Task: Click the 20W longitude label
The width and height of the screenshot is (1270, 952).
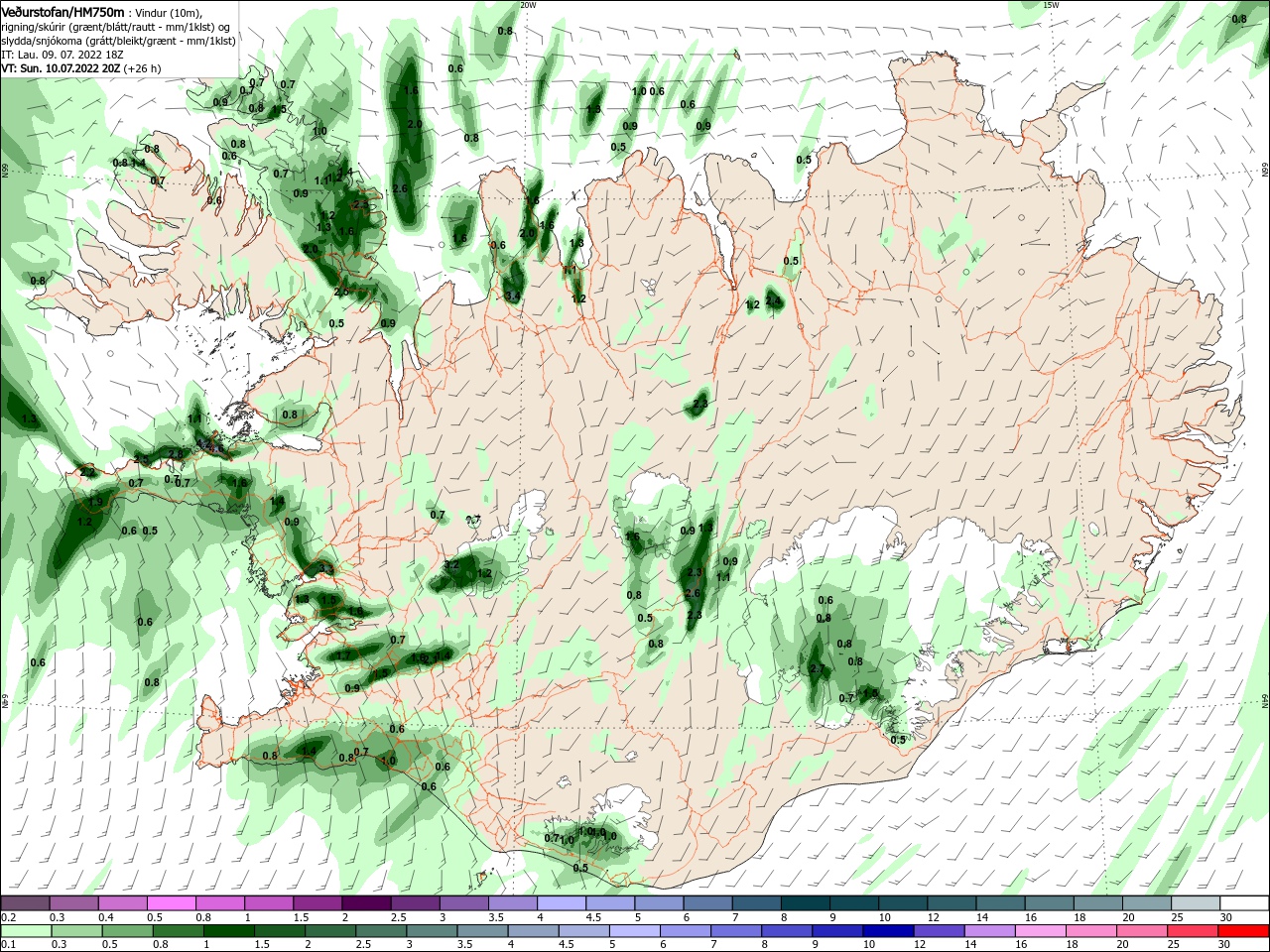Action: [x=528, y=5]
